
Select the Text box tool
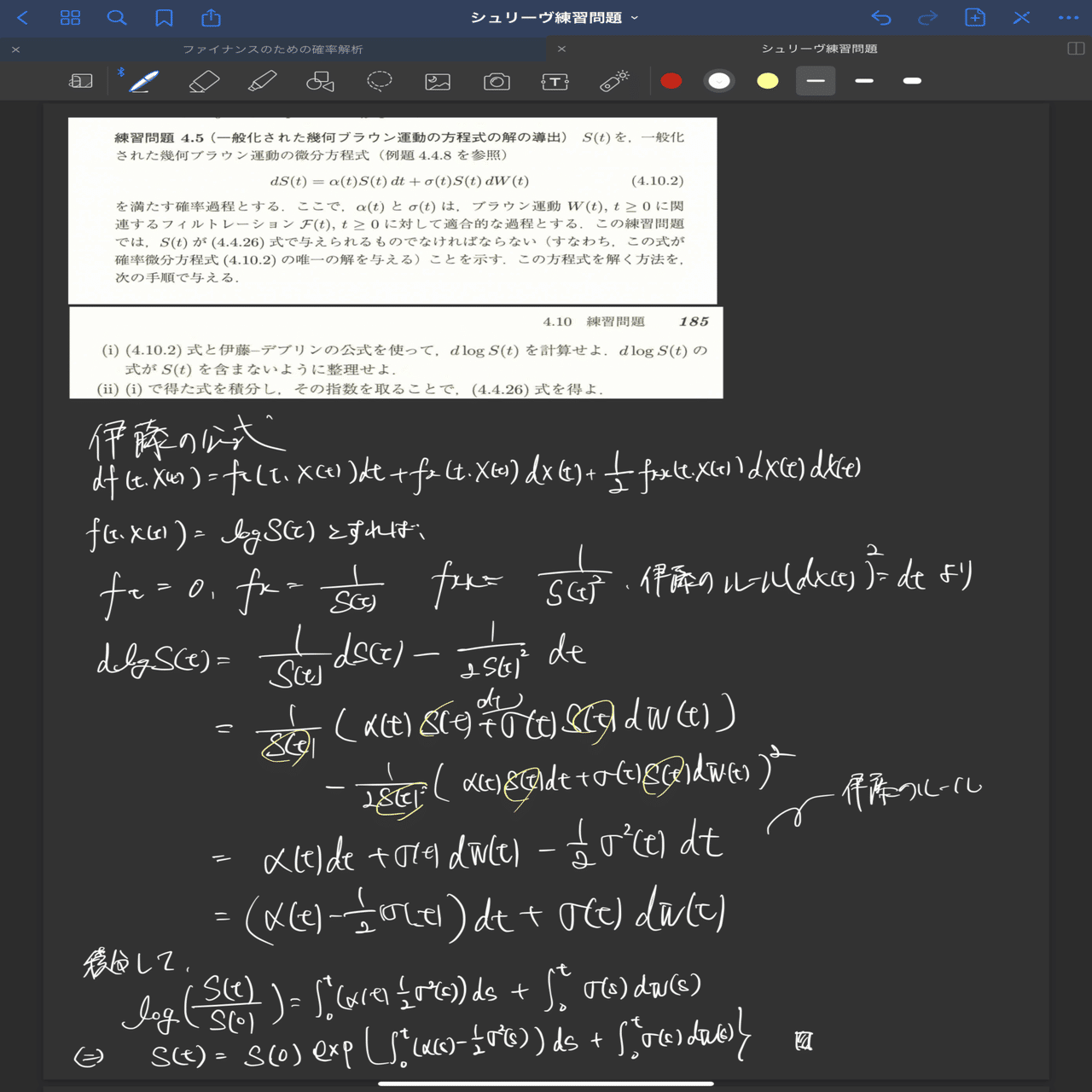click(555, 81)
